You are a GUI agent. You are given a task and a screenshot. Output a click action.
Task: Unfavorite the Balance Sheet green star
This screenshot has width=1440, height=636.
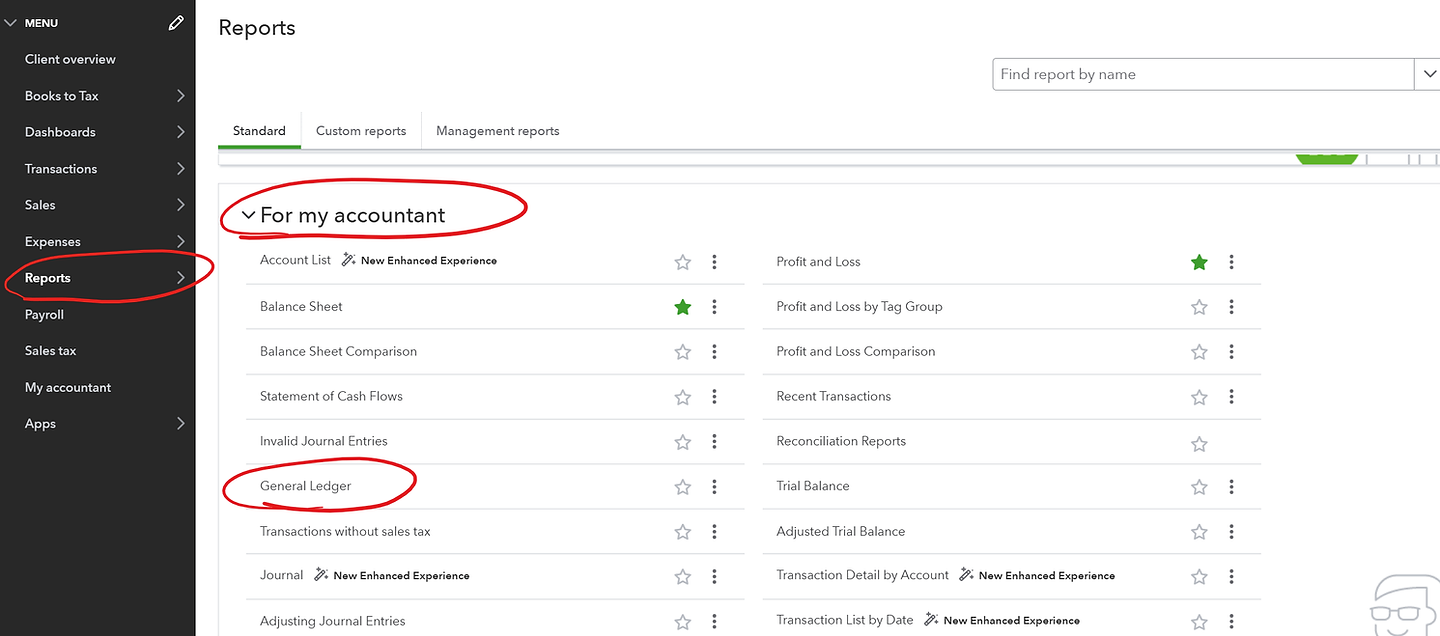pyautogui.click(x=683, y=307)
